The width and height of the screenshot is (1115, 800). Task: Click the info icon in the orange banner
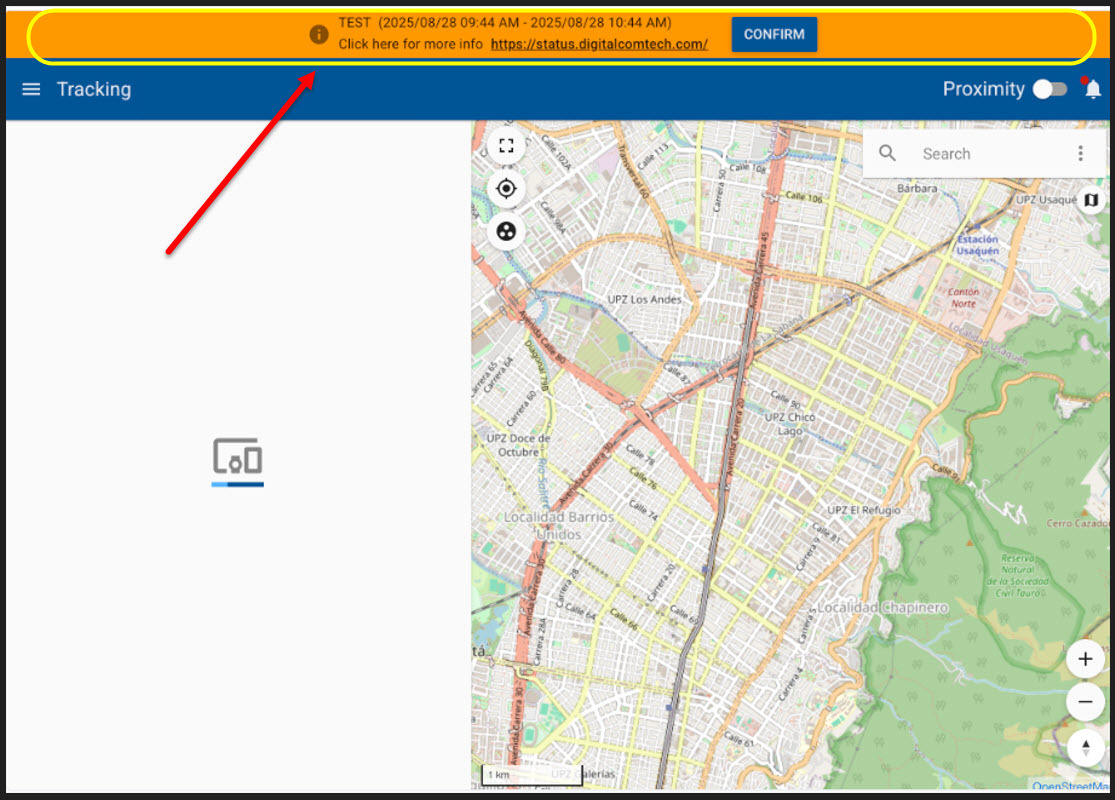click(319, 34)
